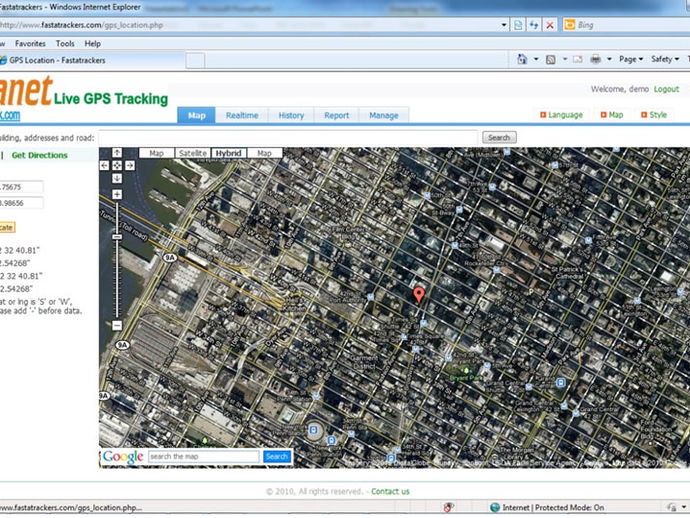Image resolution: width=690 pixels, height=518 pixels.
Task: Open a new browser tab
Action: [195, 60]
